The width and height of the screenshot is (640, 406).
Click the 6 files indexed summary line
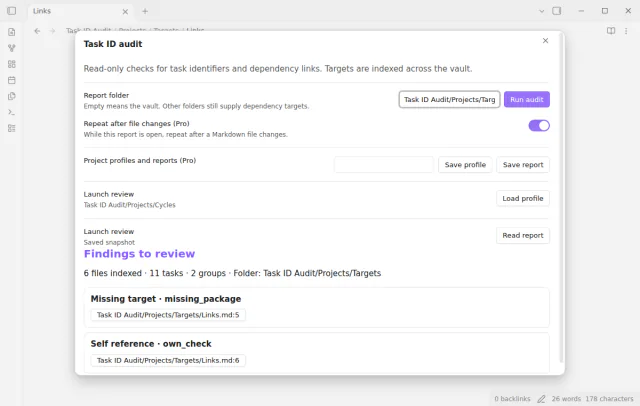[x=232, y=273]
